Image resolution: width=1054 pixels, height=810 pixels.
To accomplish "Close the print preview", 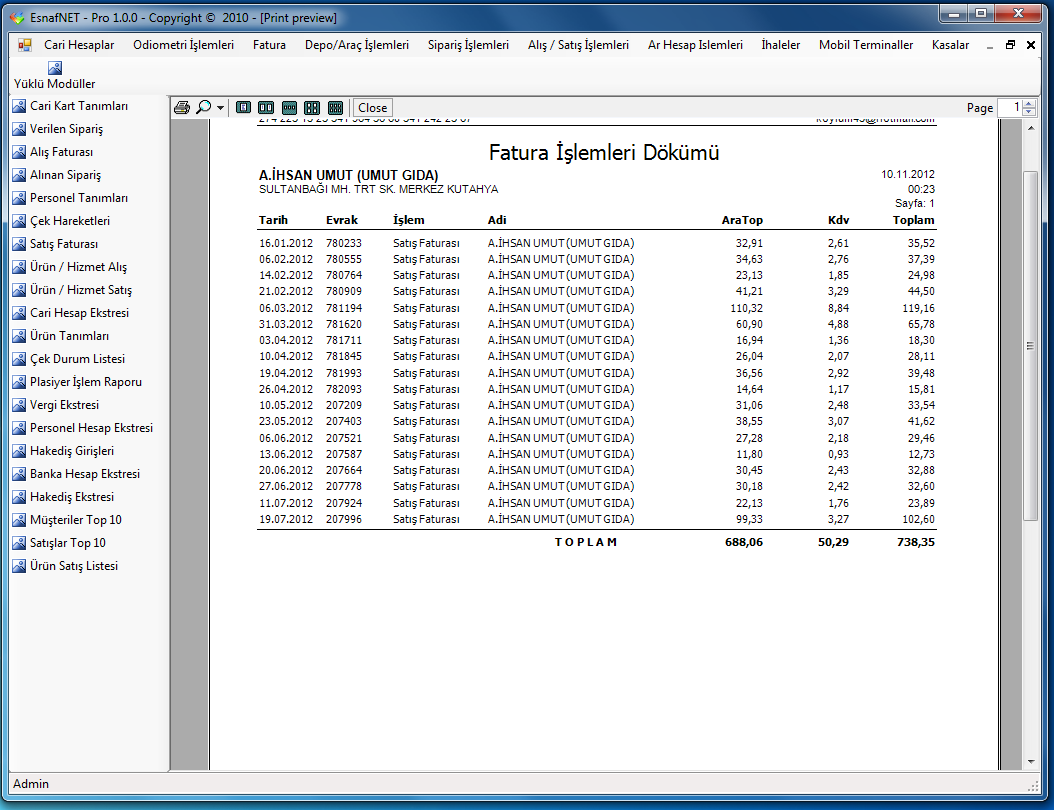I will (x=372, y=108).
